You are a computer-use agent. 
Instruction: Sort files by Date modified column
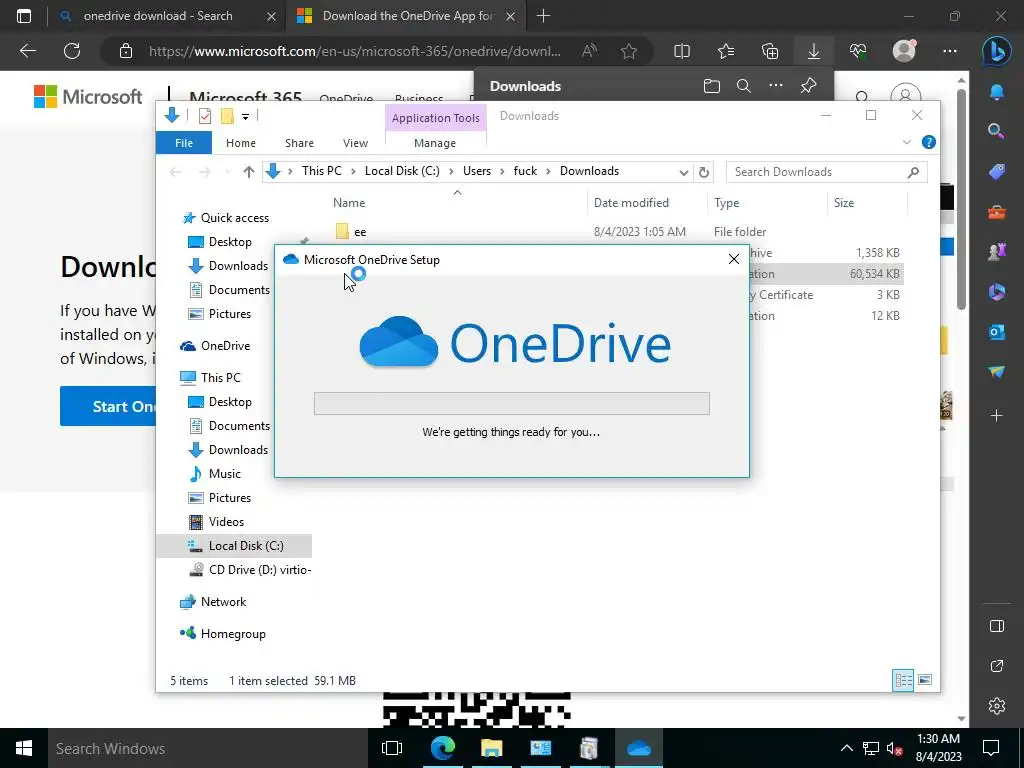click(631, 202)
